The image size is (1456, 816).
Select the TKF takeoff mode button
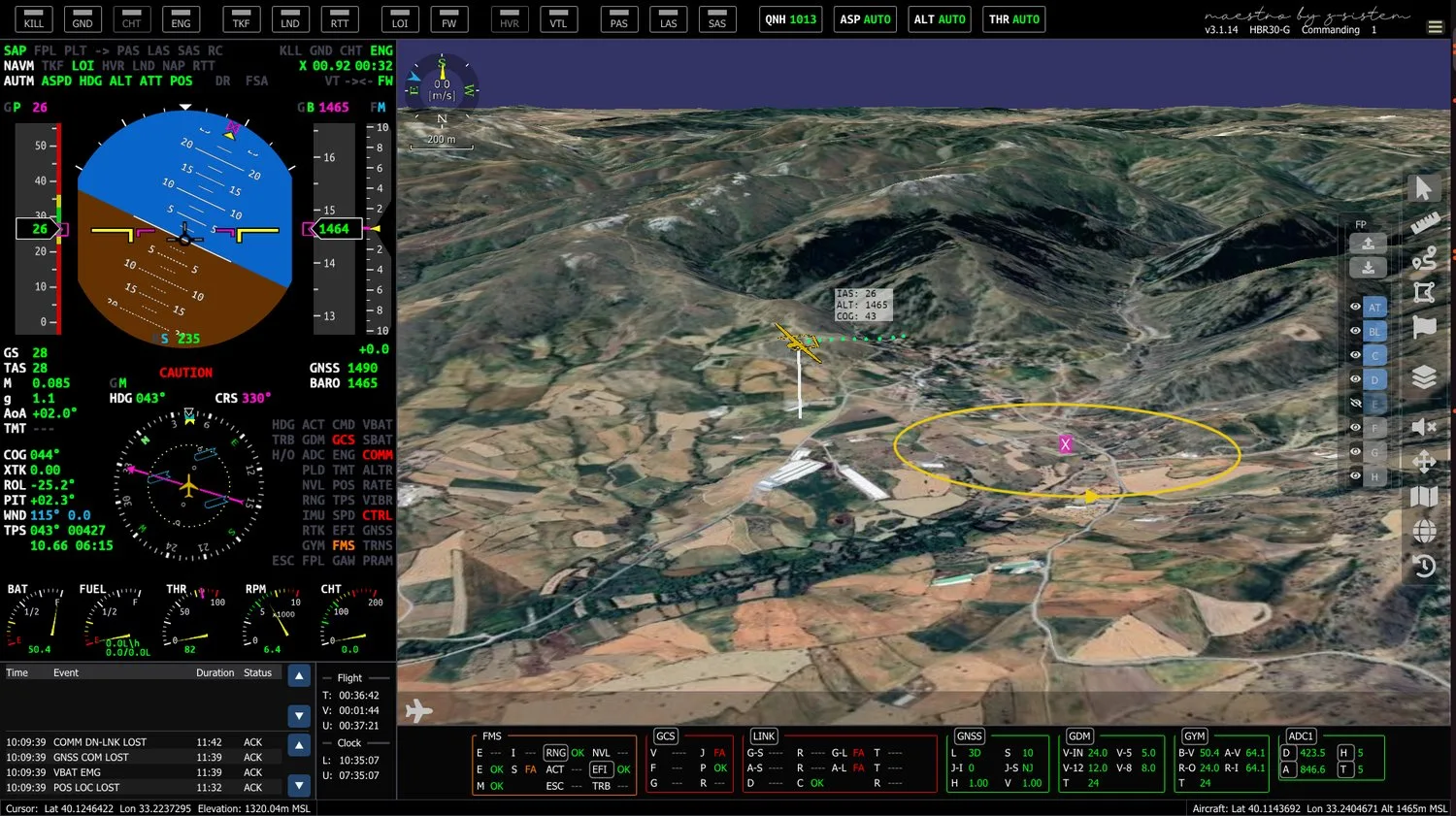tap(241, 19)
